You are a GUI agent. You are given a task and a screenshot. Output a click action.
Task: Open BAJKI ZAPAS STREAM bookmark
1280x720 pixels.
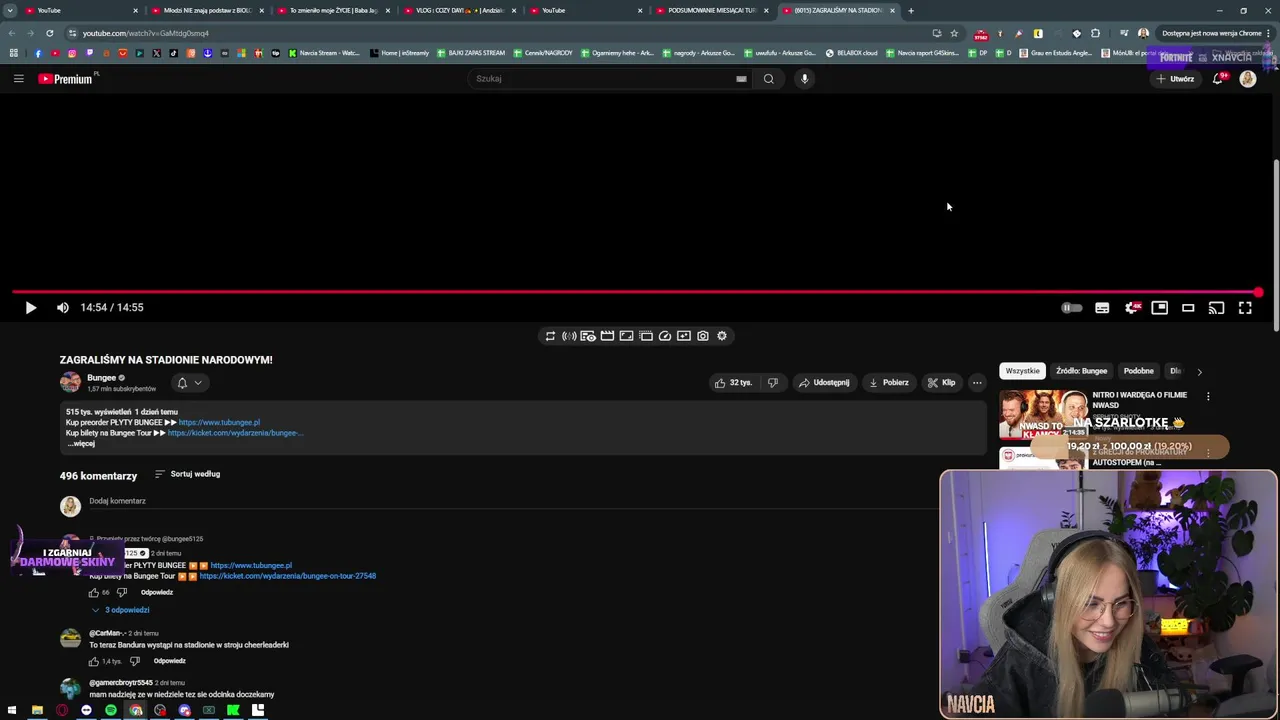(x=471, y=53)
